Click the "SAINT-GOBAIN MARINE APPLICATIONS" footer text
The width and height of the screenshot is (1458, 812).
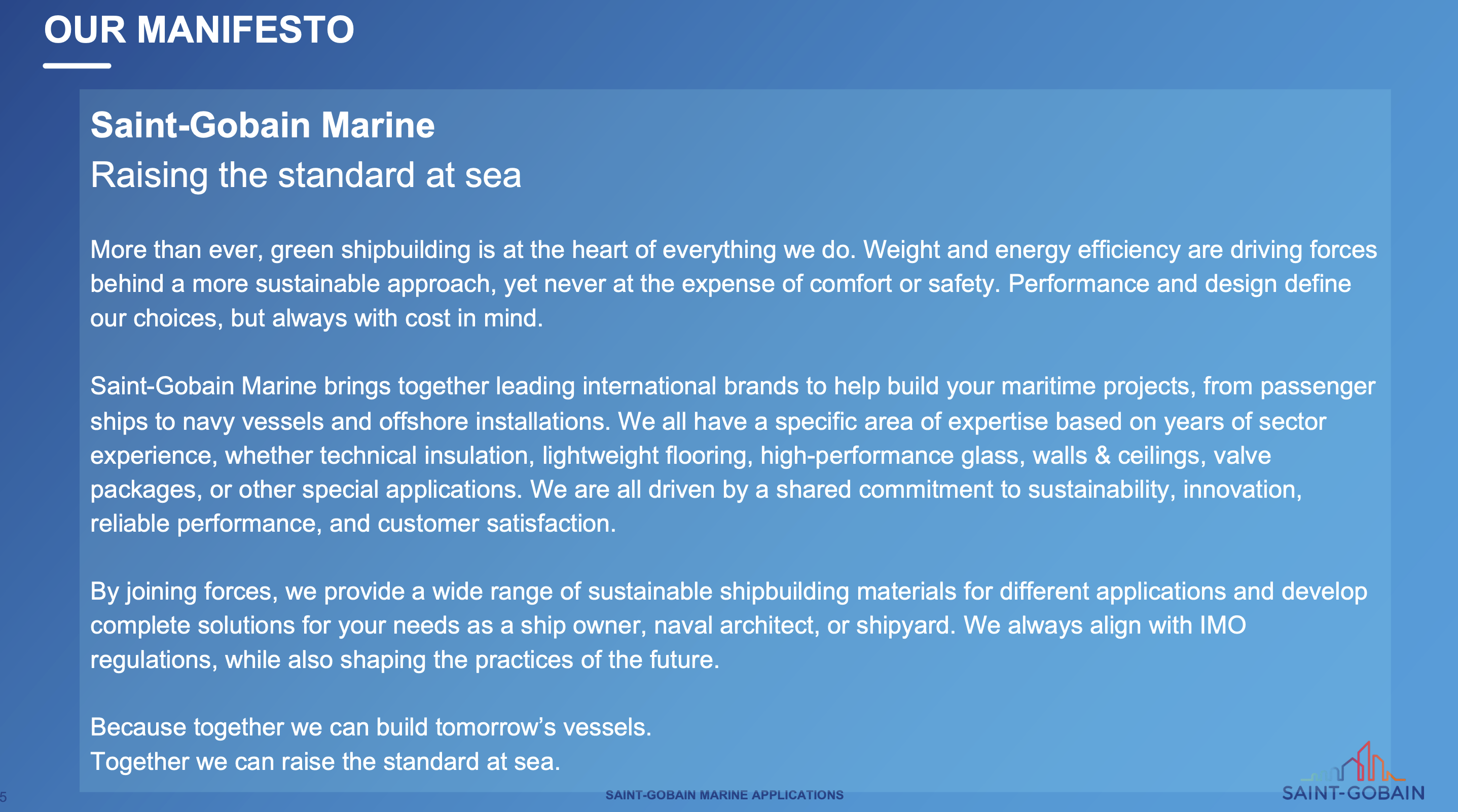724,795
